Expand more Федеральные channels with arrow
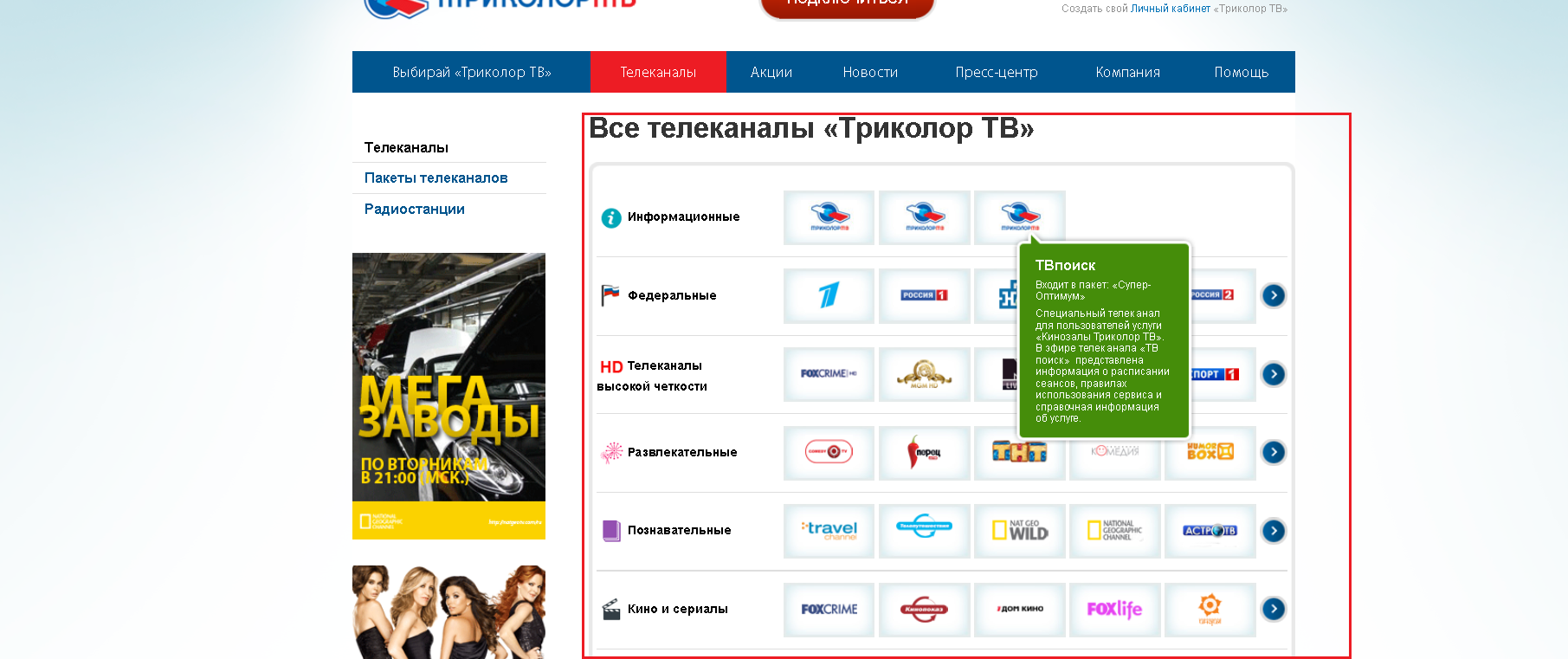The width and height of the screenshot is (1568, 659). click(x=1273, y=295)
